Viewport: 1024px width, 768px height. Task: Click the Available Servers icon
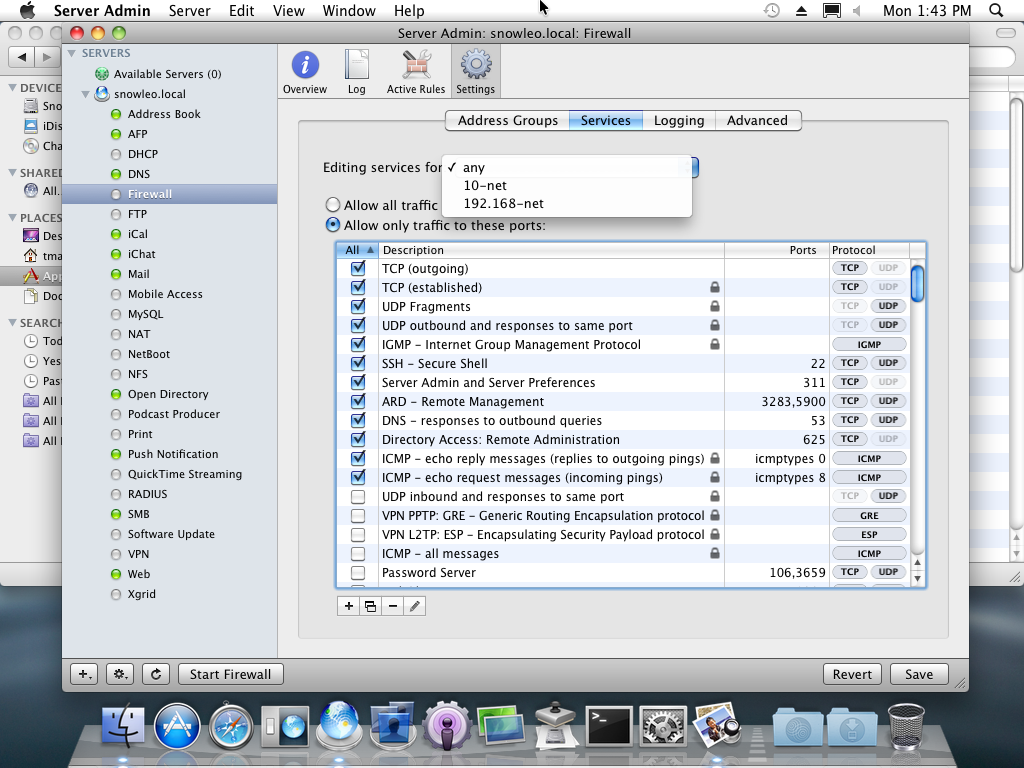[x=102, y=74]
